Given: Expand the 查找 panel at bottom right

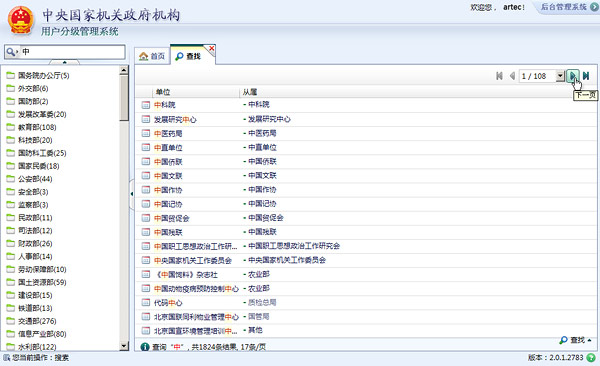Looking at the screenshot, I should pyautogui.click(x=575, y=340).
